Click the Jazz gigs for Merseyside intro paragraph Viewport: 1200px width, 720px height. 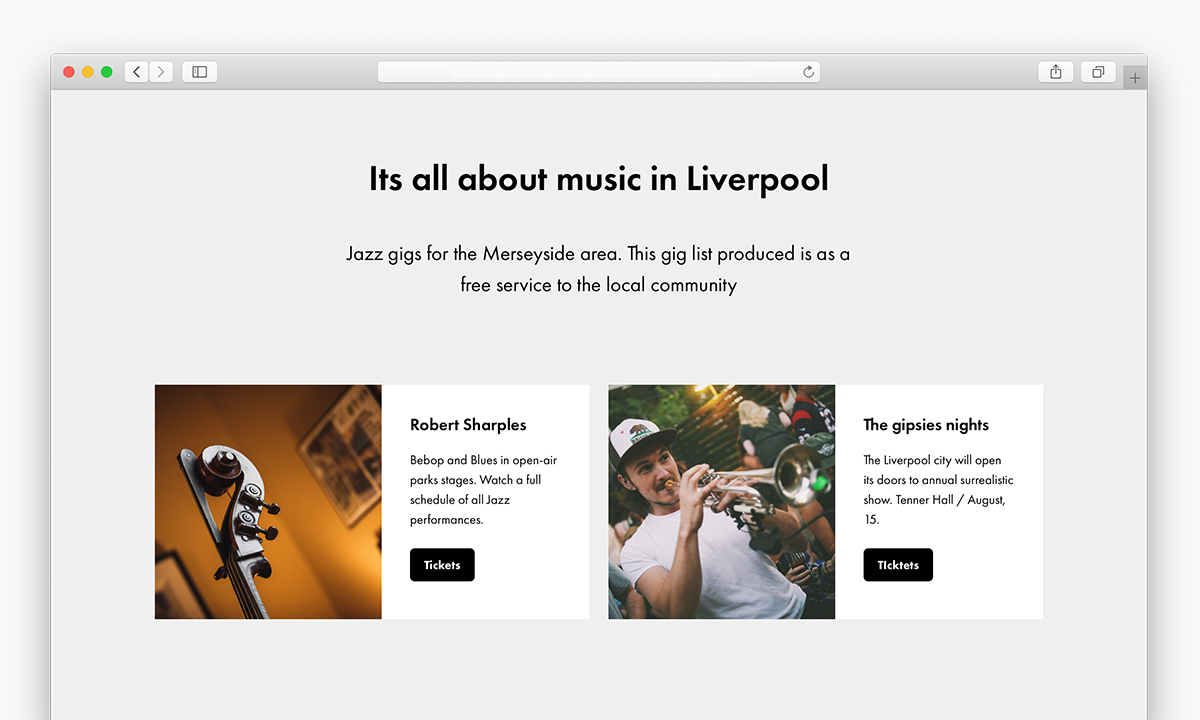599,269
